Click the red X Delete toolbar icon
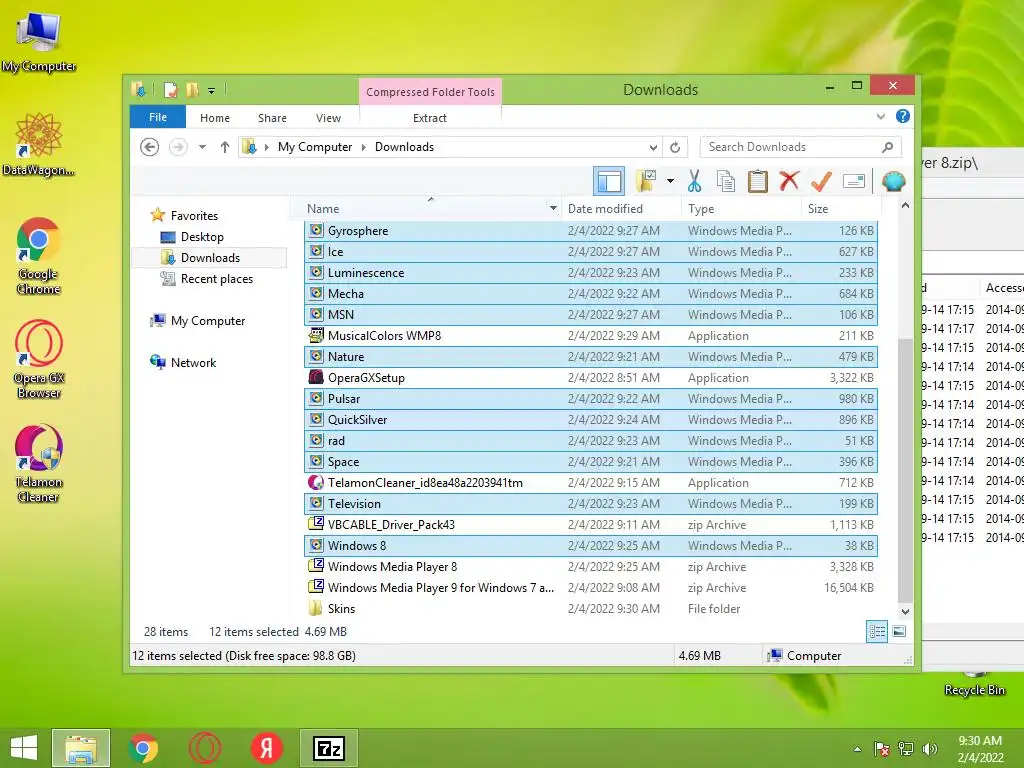The height and width of the screenshot is (768, 1024). point(789,181)
